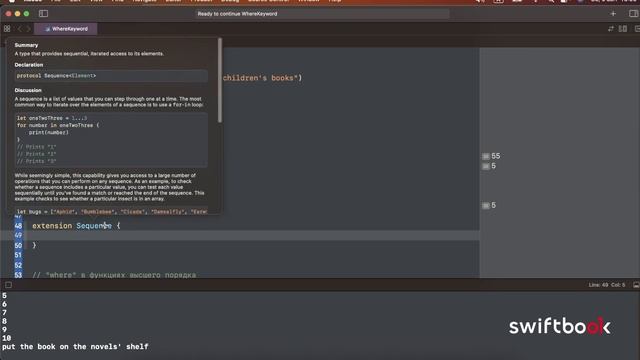Click result value 55 in the sidebar
This screenshot has width=640, height=360.
496,156
